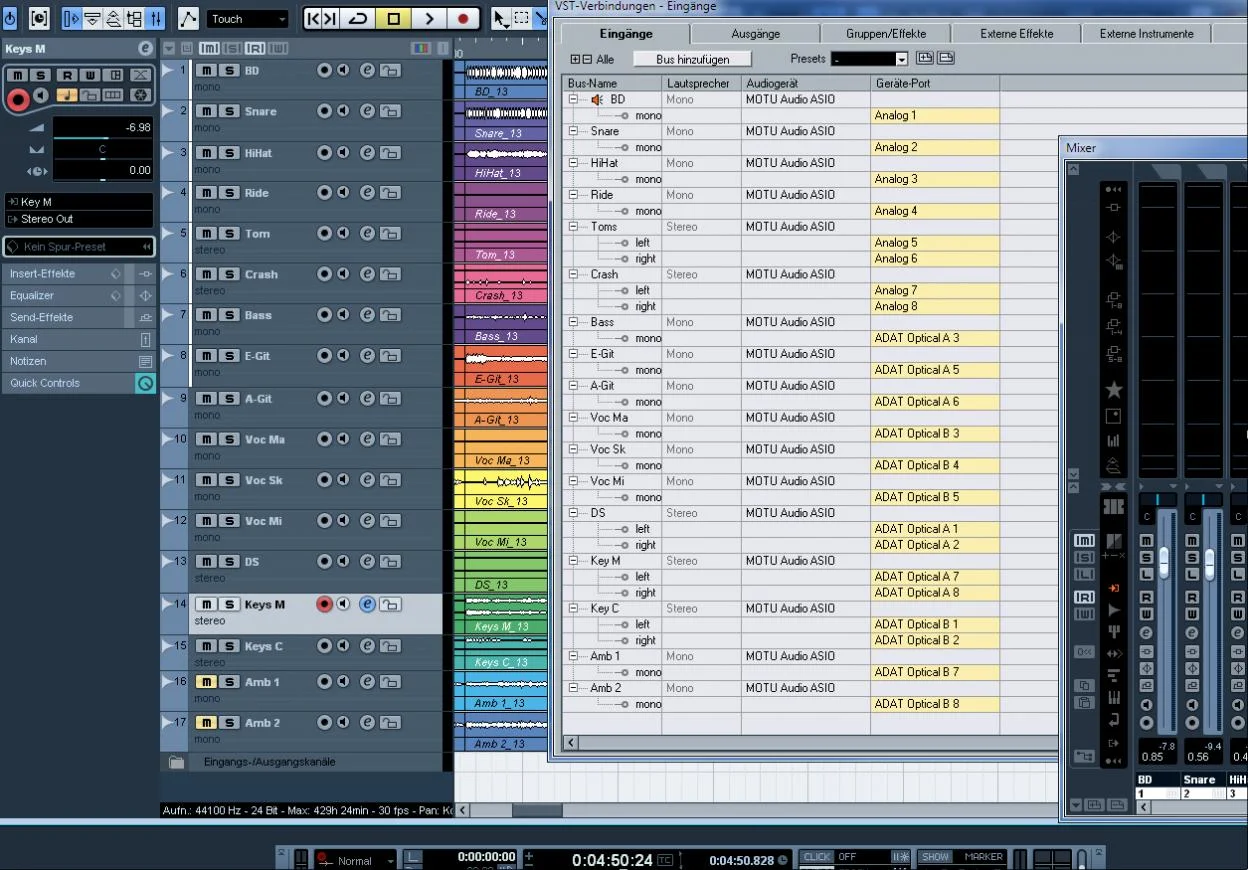Switch to the Ausgänge tab

[755, 34]
